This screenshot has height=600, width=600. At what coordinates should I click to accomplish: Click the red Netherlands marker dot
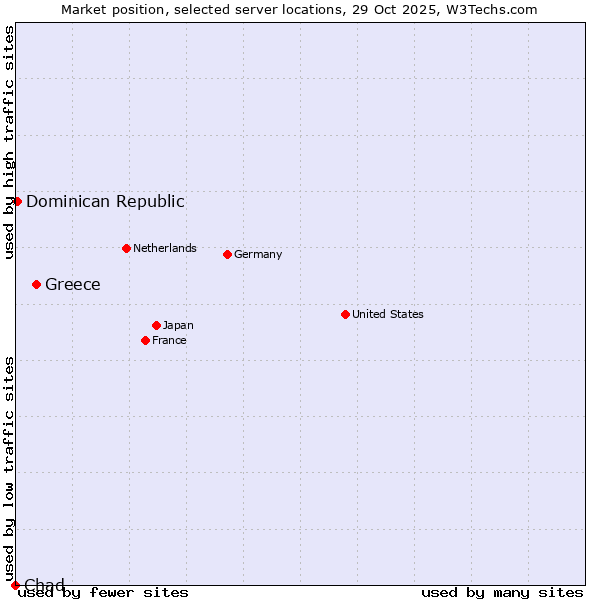tap(126, 248)
